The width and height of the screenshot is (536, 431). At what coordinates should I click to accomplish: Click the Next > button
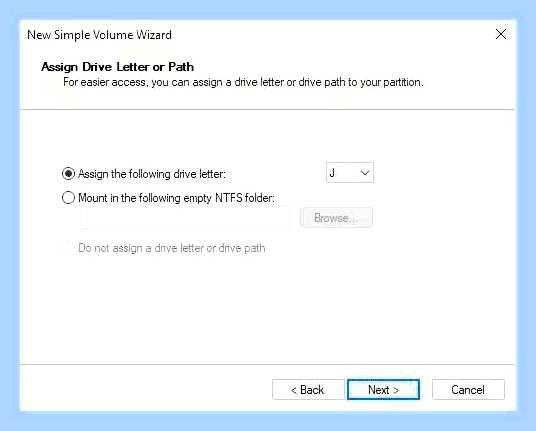(x=383, y=389)
